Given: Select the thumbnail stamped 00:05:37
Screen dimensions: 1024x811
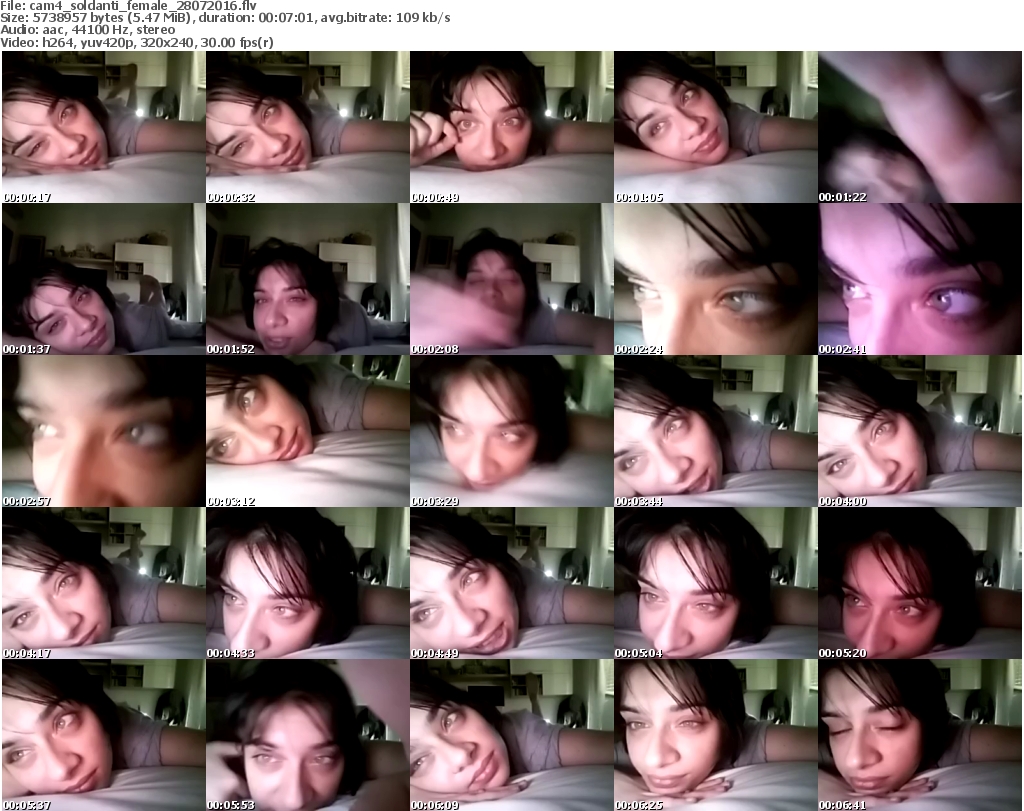Looking at the screenshot, I should (x=104, y=735).
